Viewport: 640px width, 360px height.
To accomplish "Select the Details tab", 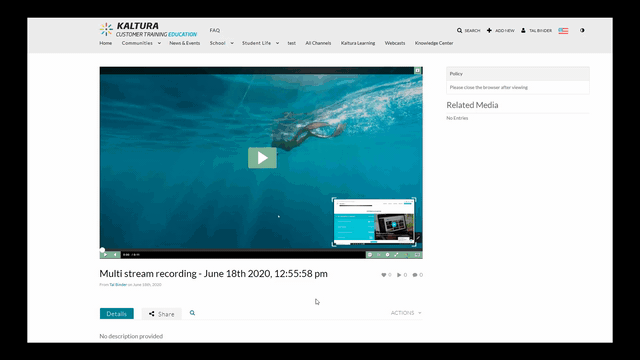I will click(117, 313).
